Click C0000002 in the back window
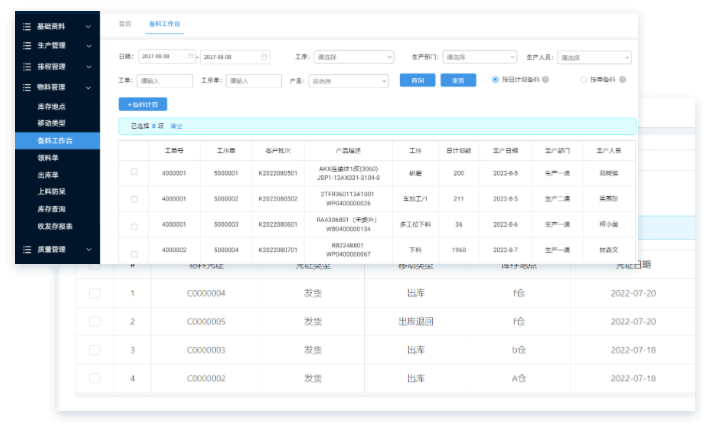The width and height of the screenshot is (710, 430). (x=206, y=378)
